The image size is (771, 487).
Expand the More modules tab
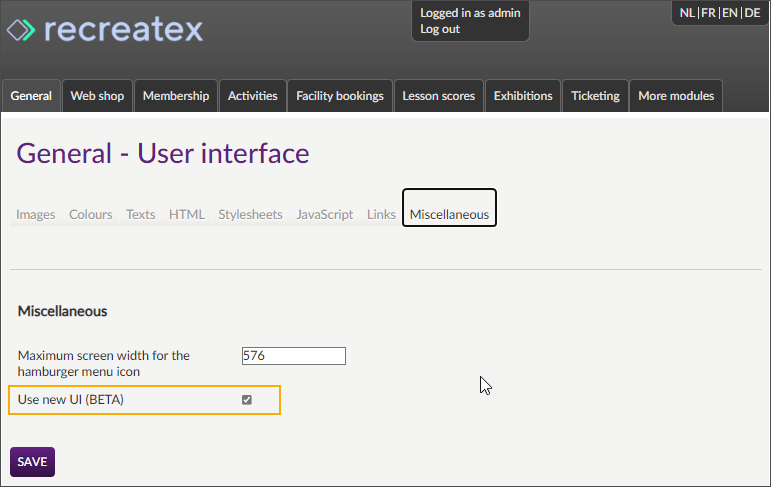pos(676,96)
